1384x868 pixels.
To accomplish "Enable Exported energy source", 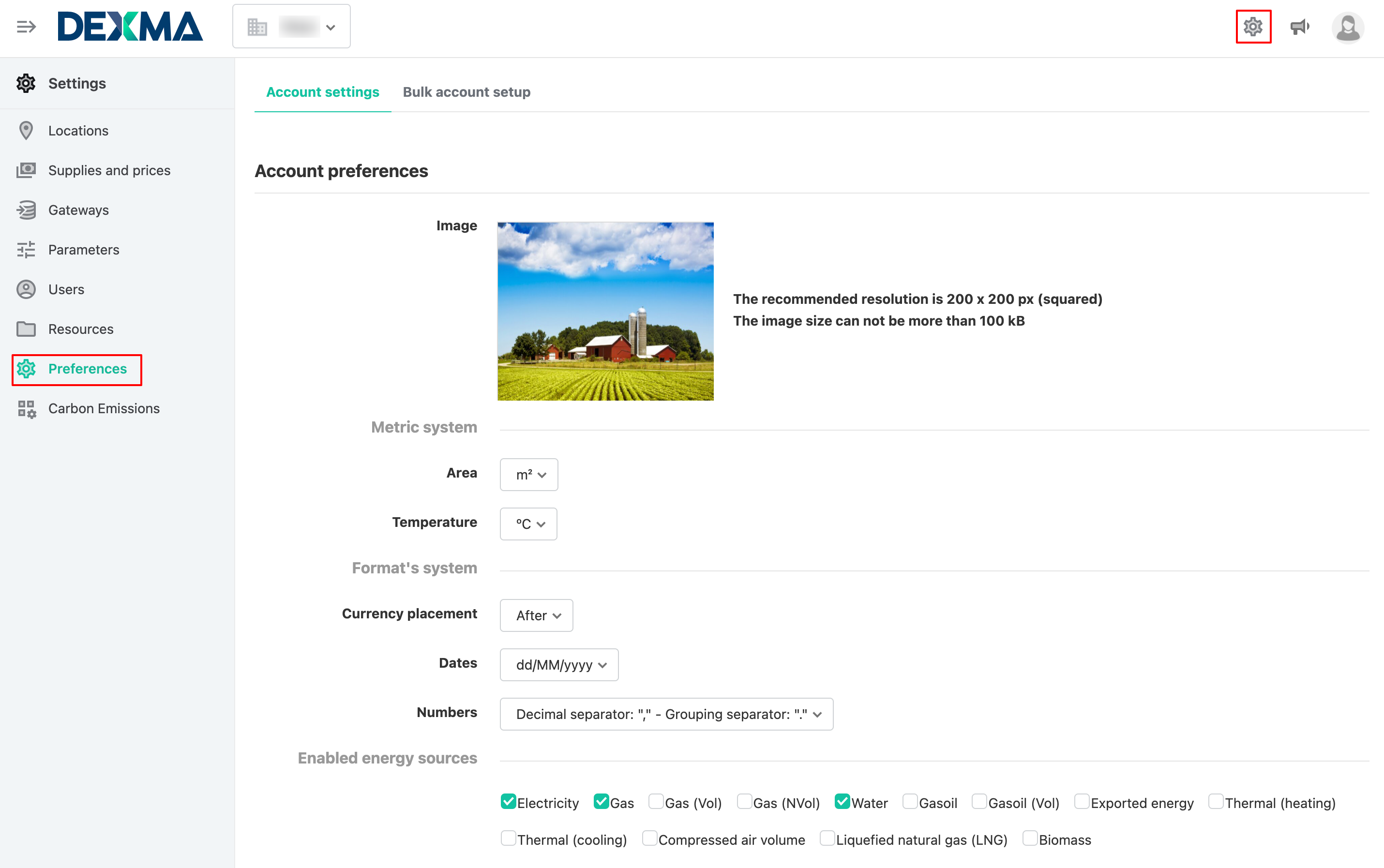I will (1082, 801).
